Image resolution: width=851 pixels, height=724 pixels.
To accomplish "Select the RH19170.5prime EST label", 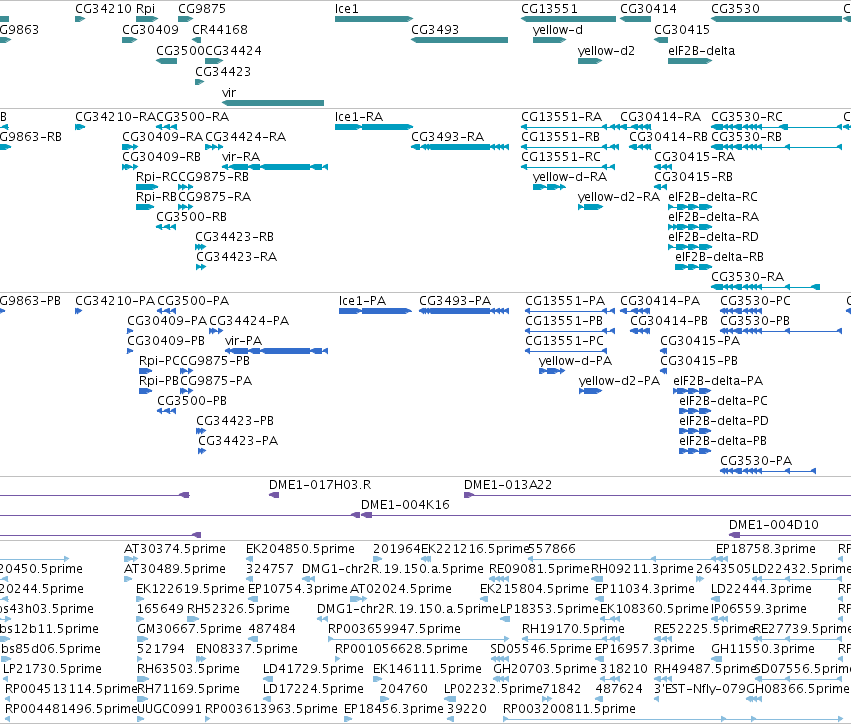I will [x=573, y=629].
